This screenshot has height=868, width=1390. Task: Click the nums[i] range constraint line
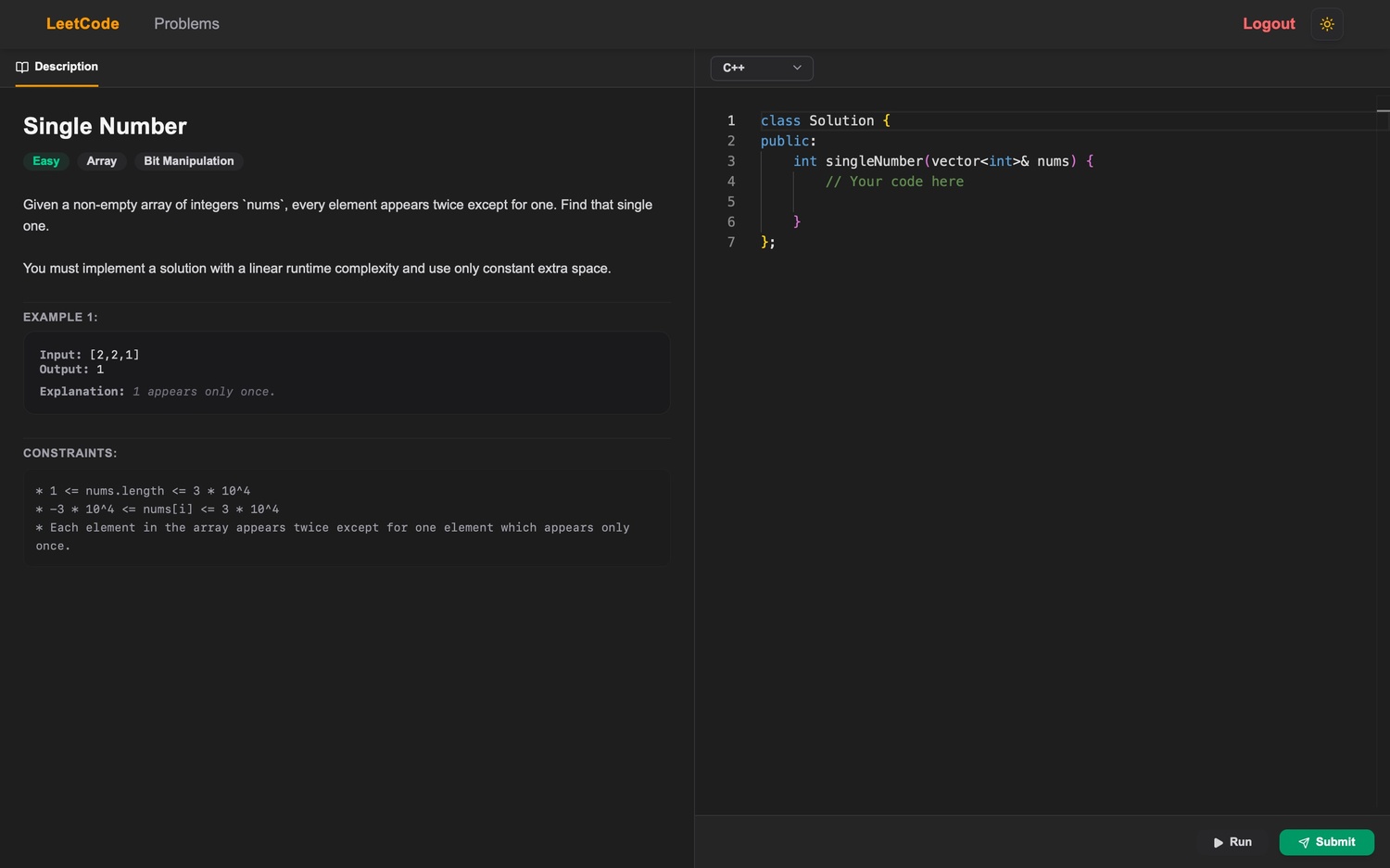point(158,509)
